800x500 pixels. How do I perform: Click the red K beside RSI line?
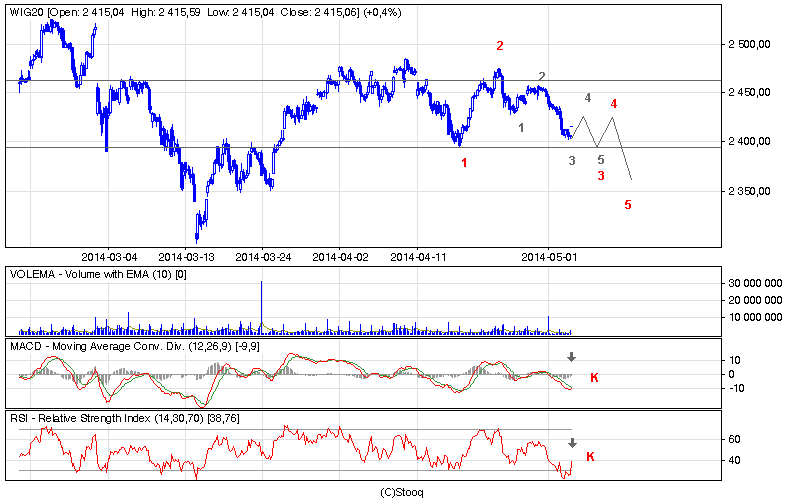click(x=590, y=457)
